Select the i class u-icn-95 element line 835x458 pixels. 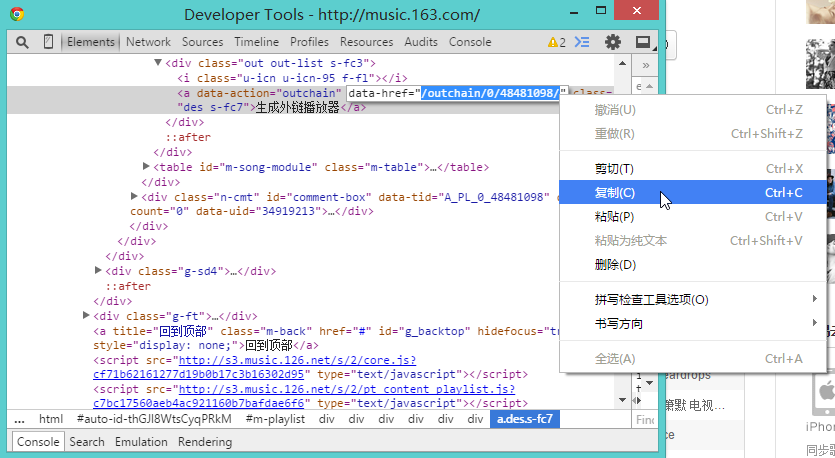pyautogui.click(x=292, y=78)
